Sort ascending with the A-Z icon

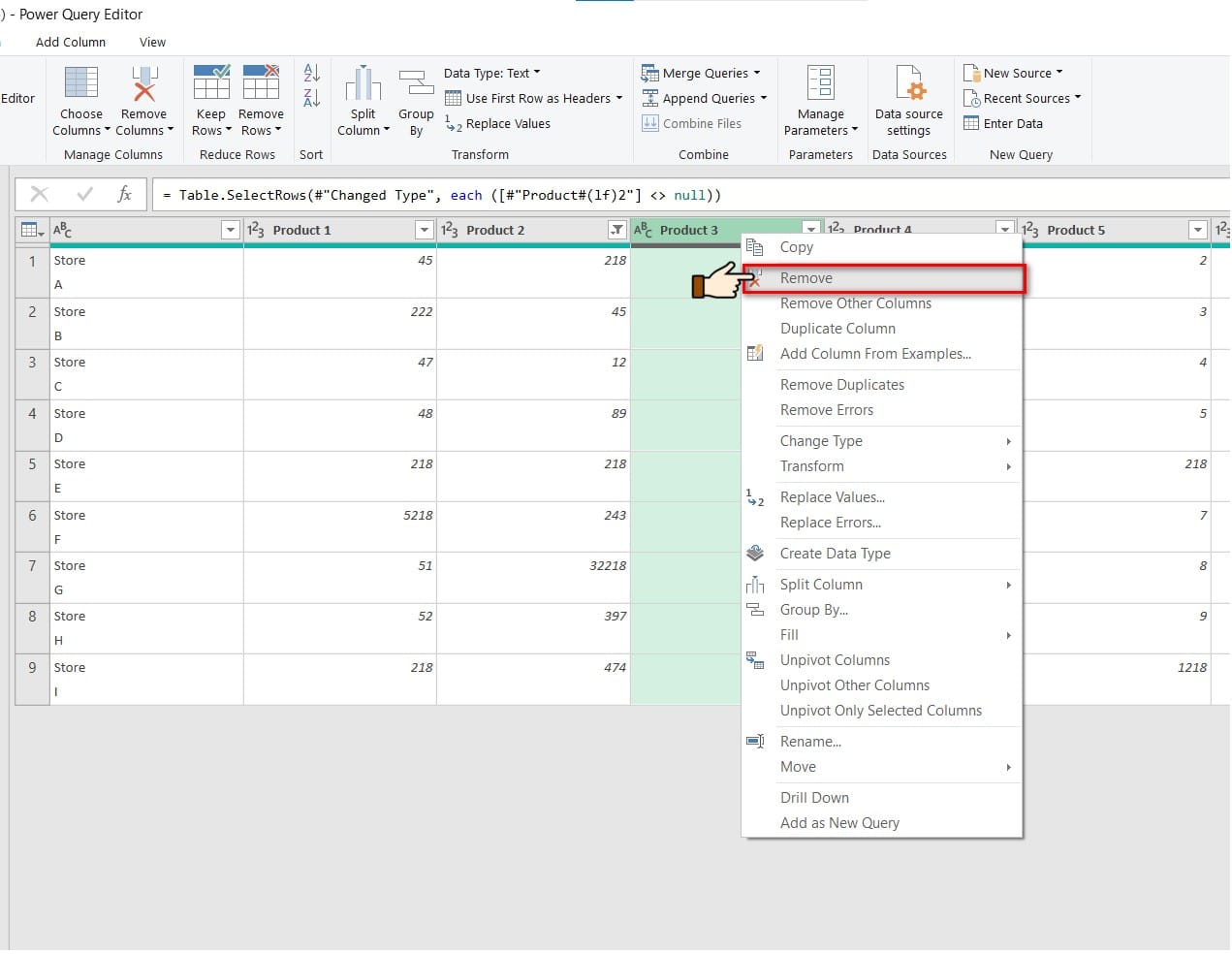coord(311,73)
